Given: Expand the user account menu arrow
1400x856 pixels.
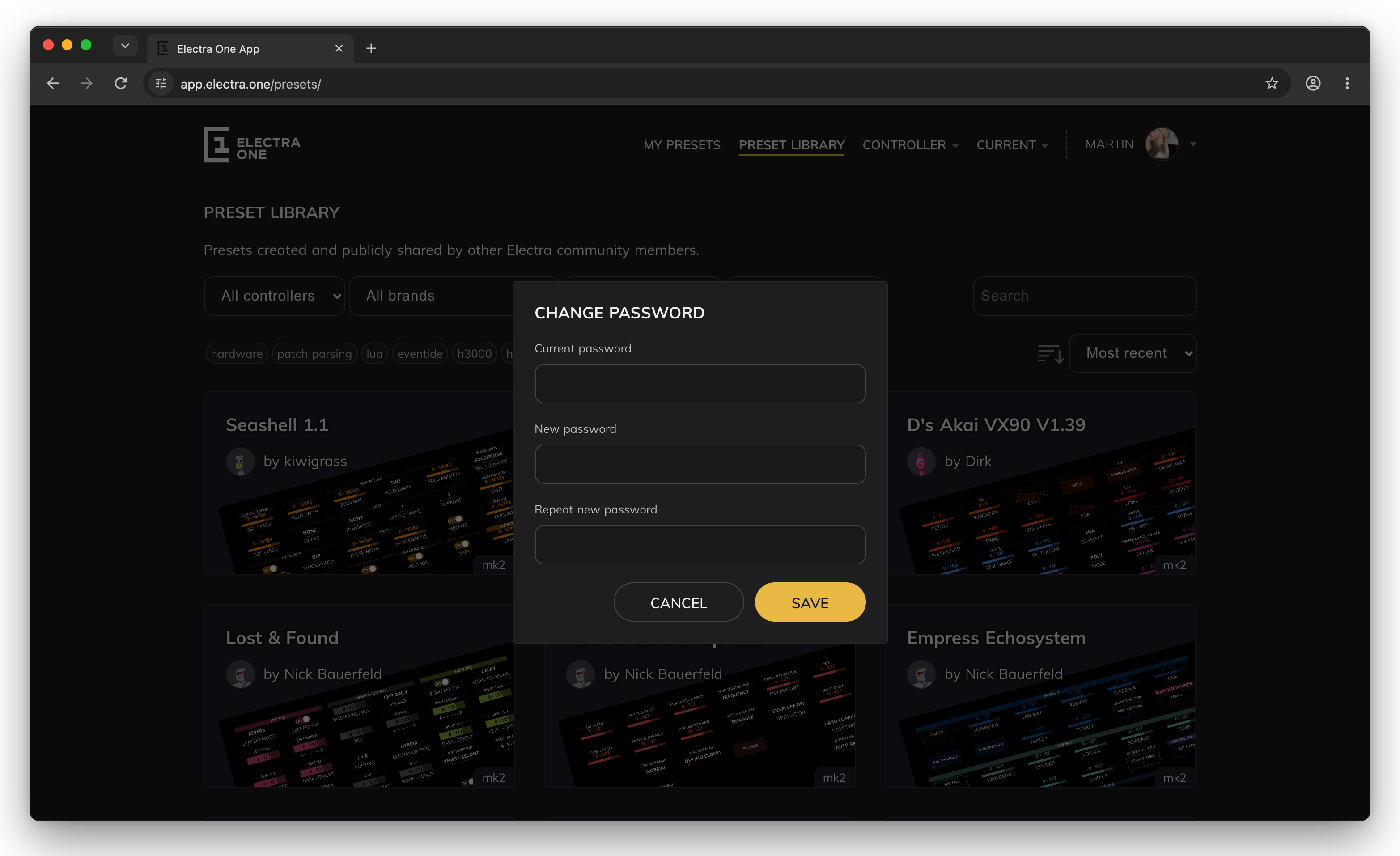Looking at the screenshot, I should tap(1192, 145).
